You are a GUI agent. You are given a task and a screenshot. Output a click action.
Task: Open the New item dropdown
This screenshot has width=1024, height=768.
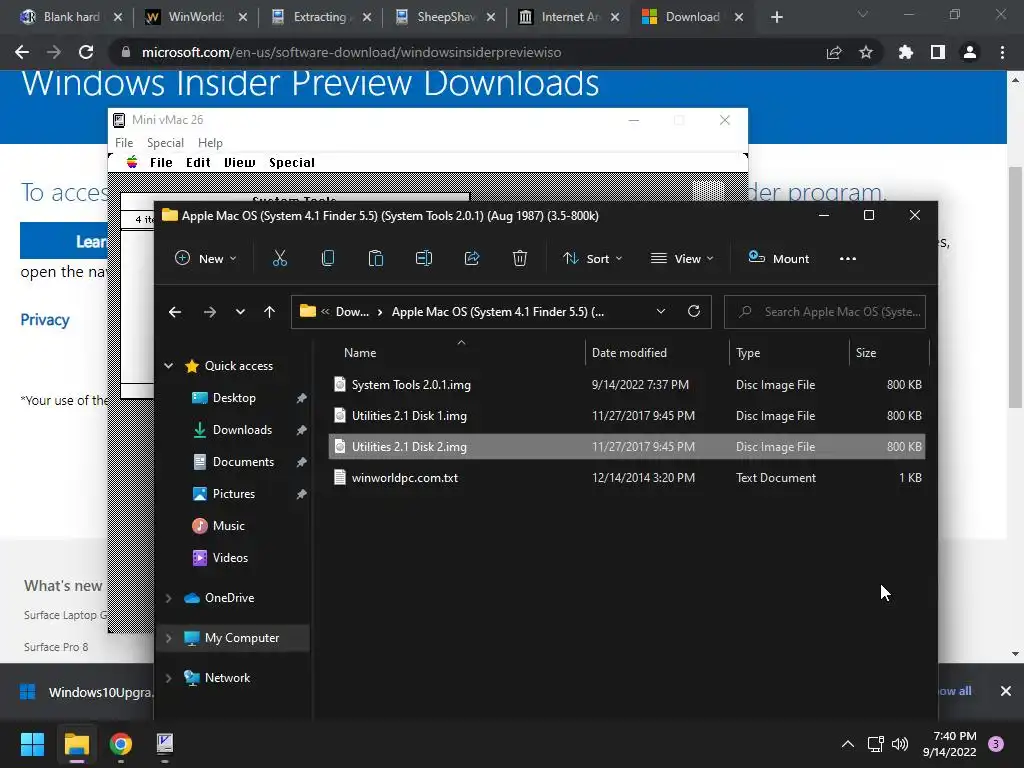pos(206,259)
